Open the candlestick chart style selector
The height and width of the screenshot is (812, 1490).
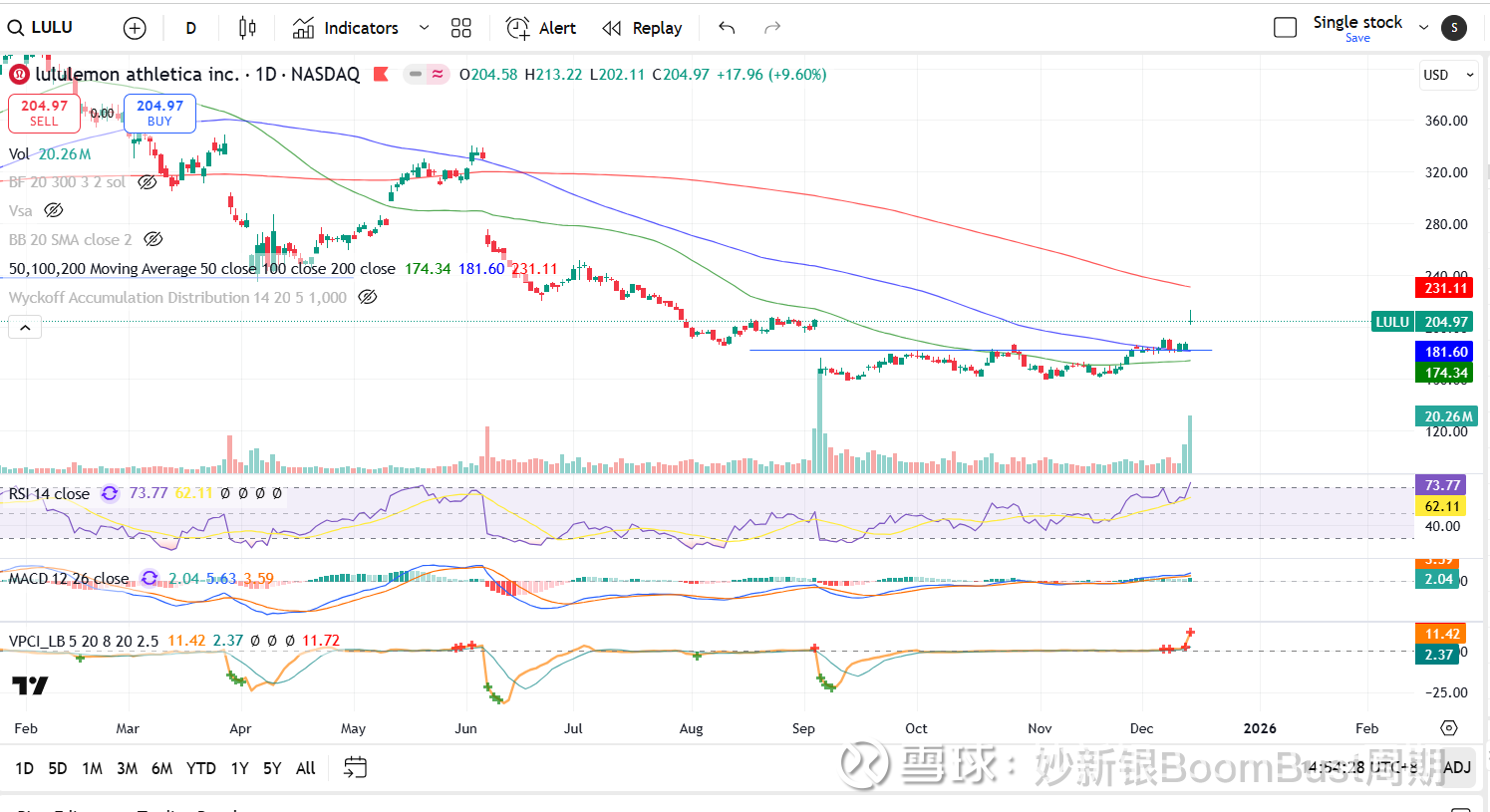pos(247,28)
